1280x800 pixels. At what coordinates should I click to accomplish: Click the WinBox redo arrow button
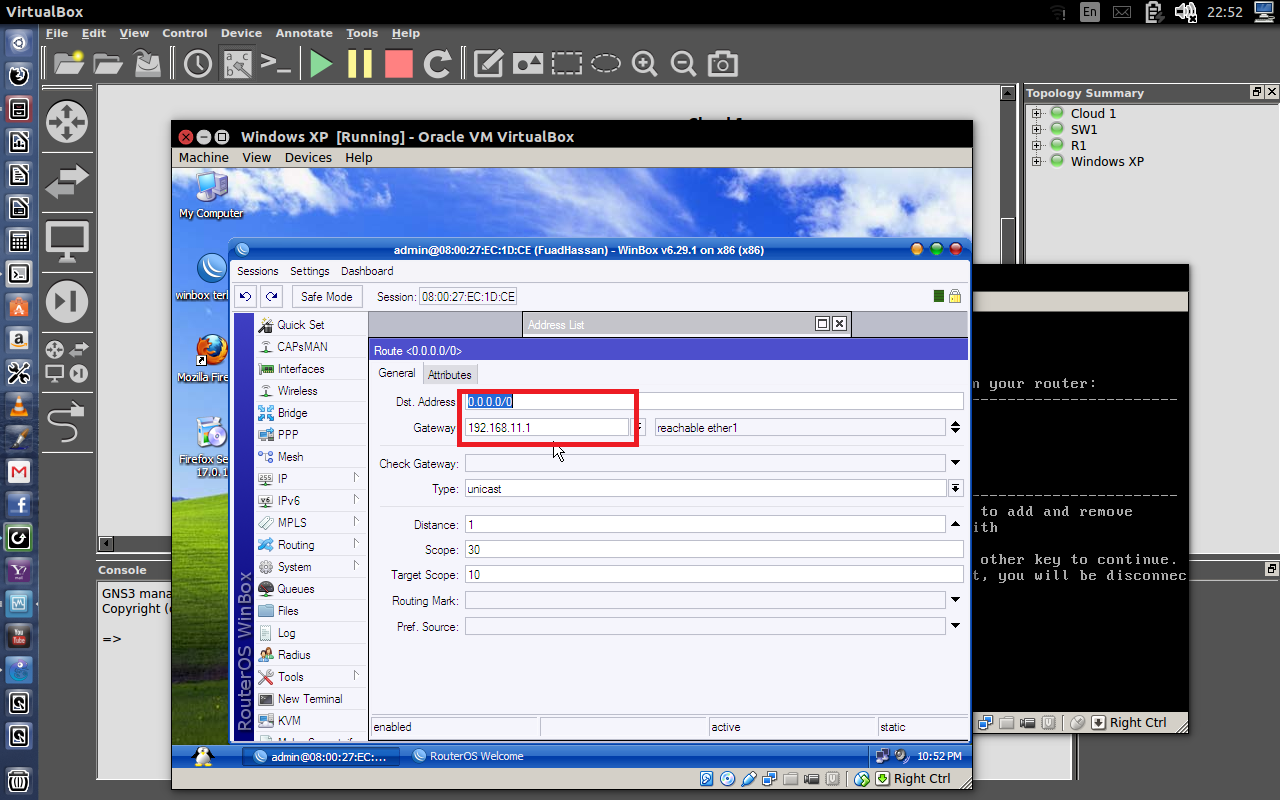tap(271, 296)
